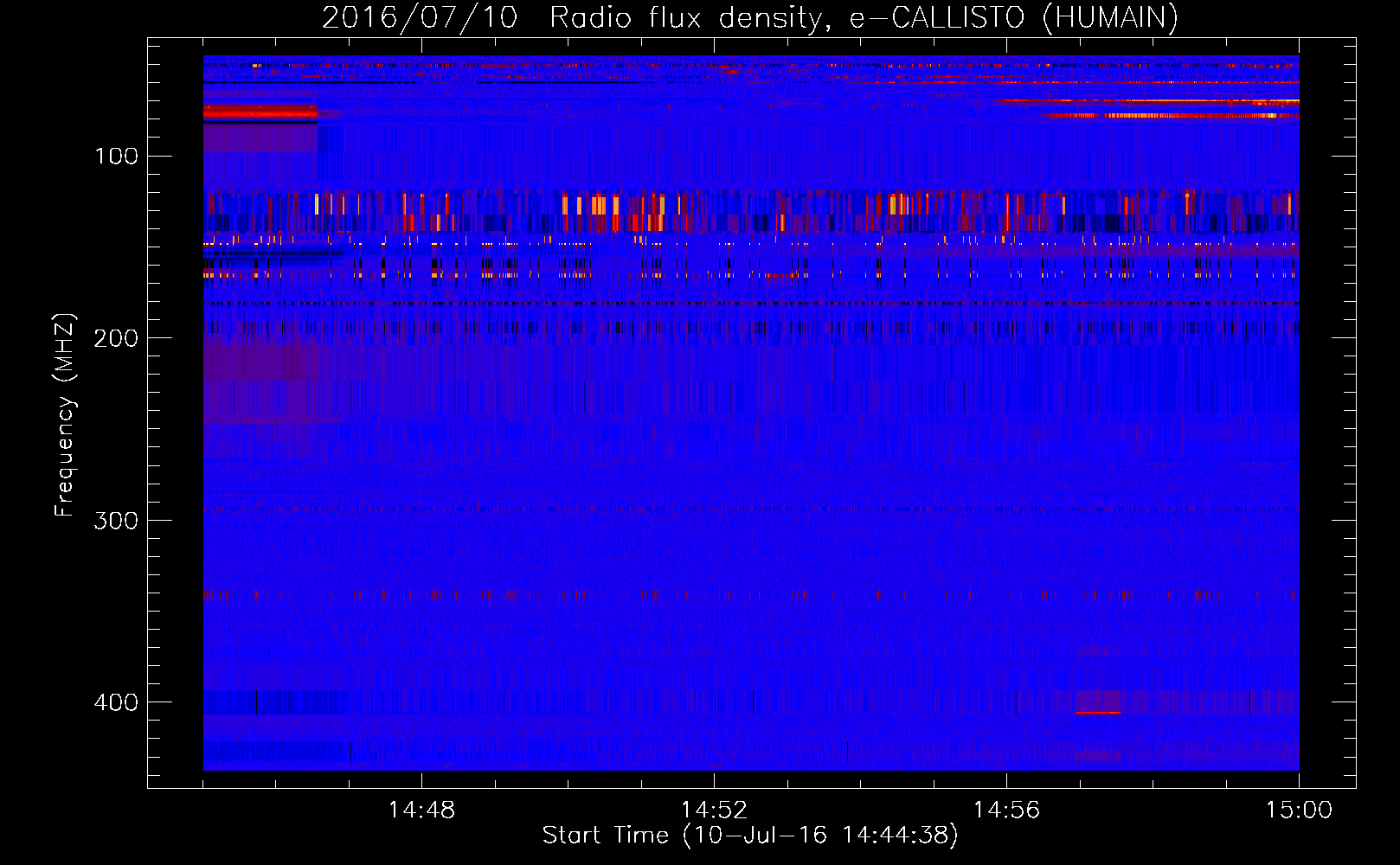Click the plot title 'Radio flux density, e-CALLISTO (HUMAIN)'
This screenshot has width=1400, height=865.
click(x=864, y=17)
